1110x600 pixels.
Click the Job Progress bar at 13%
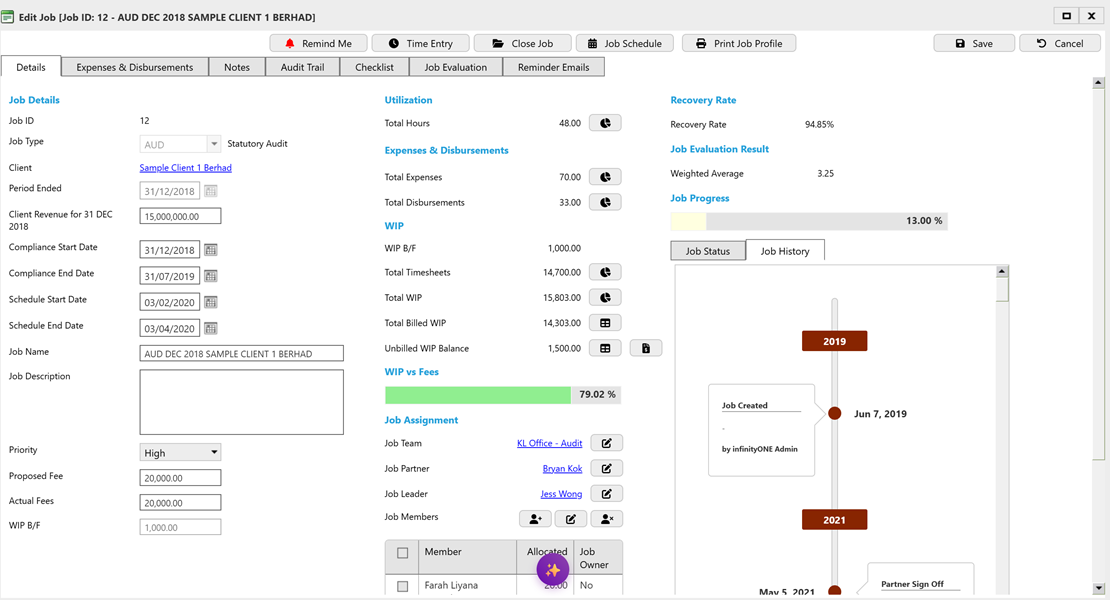[x=808, y=220]
